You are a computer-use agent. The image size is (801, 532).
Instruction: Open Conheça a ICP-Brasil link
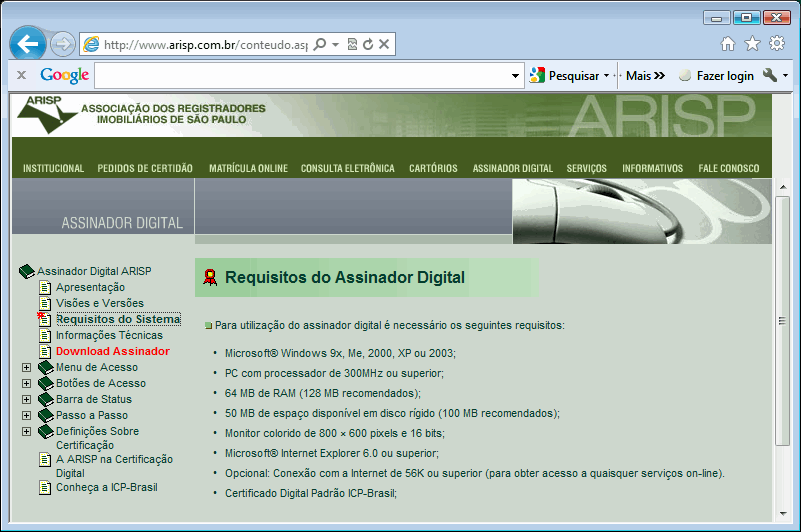pyautogui.click(x=107, y=488)
